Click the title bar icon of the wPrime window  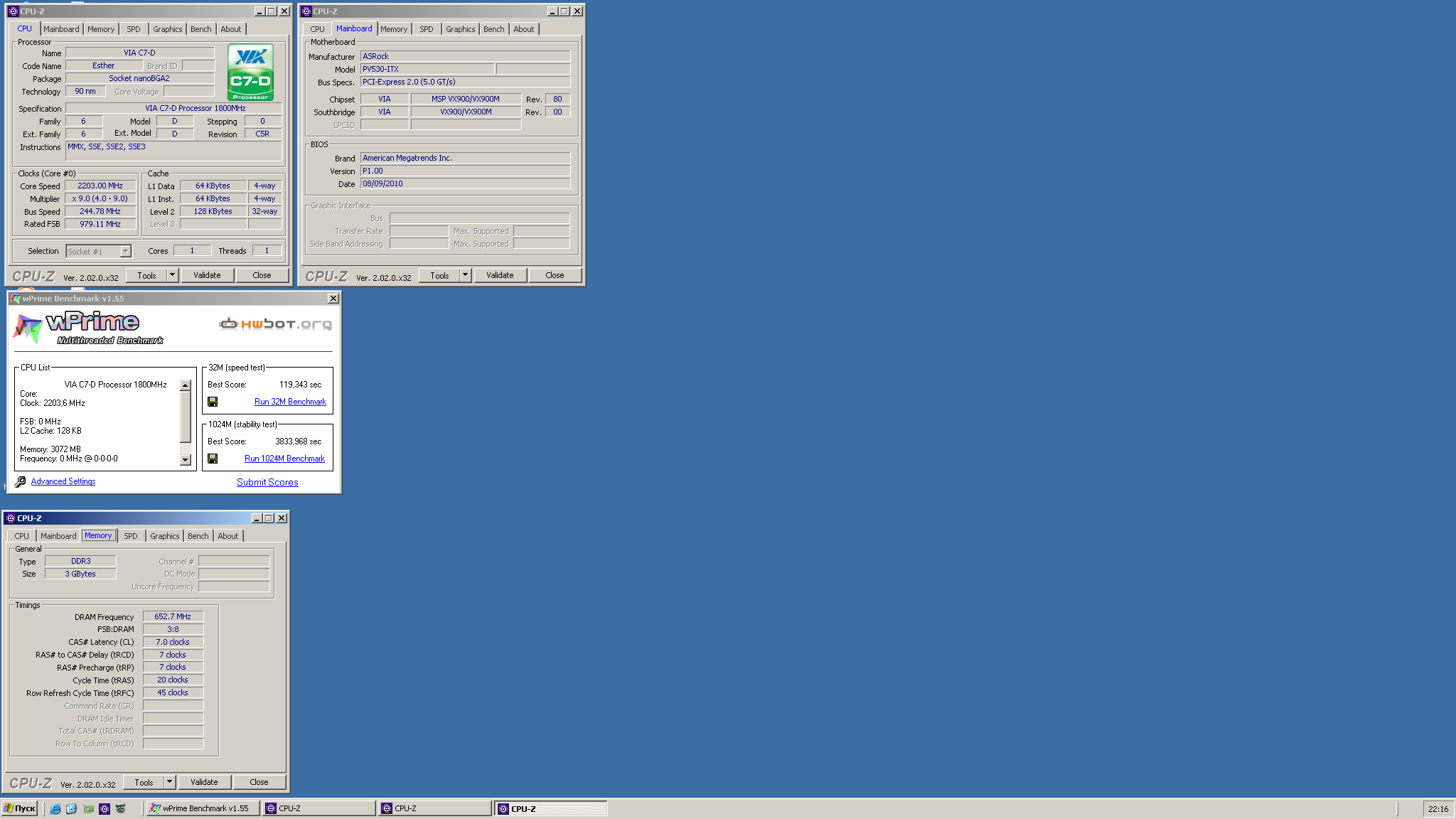pyautogui.click(x=16, y=299)
